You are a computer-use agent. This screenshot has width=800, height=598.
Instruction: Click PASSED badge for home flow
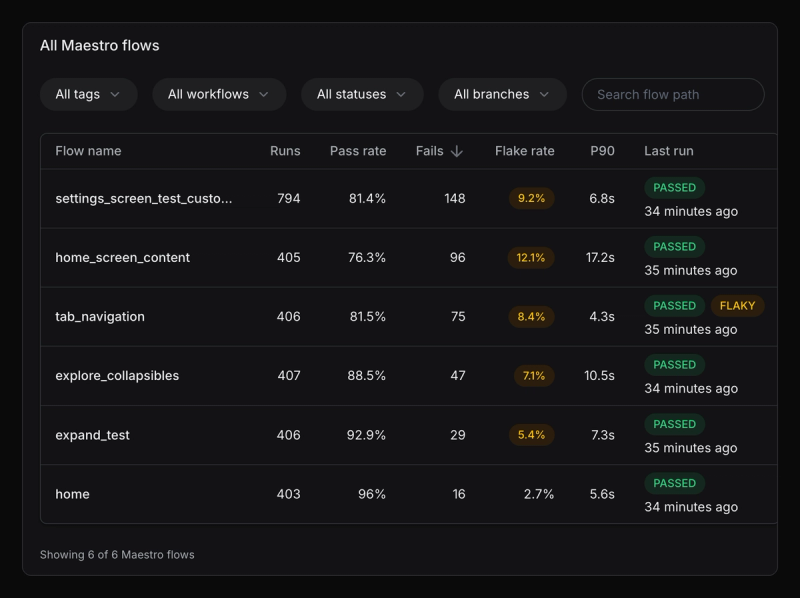click(674, 483)
